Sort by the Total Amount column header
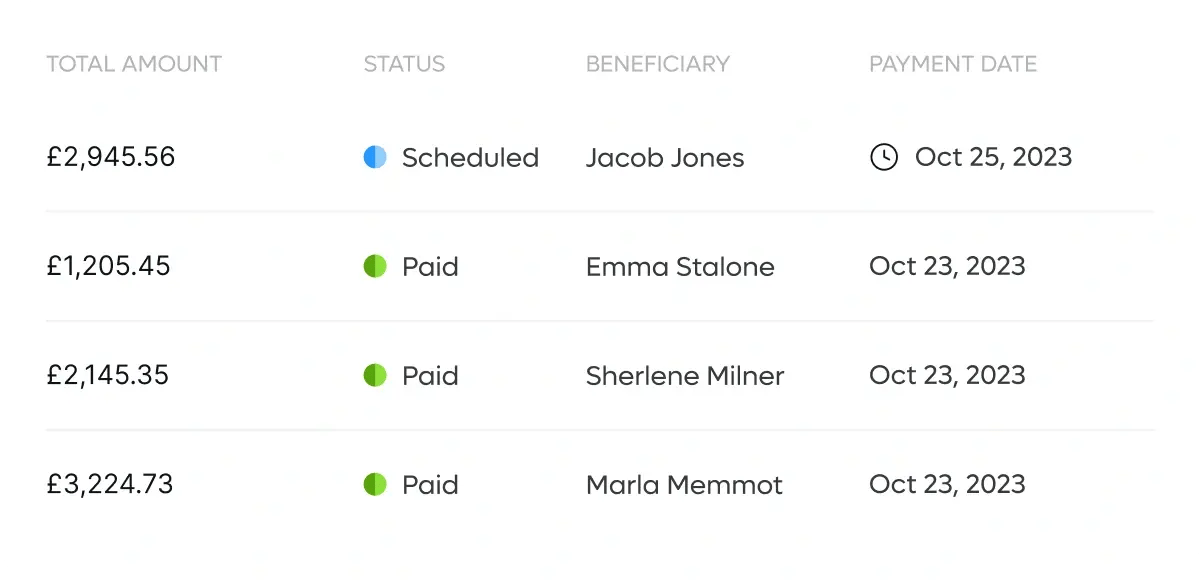 tap(134, 64)
